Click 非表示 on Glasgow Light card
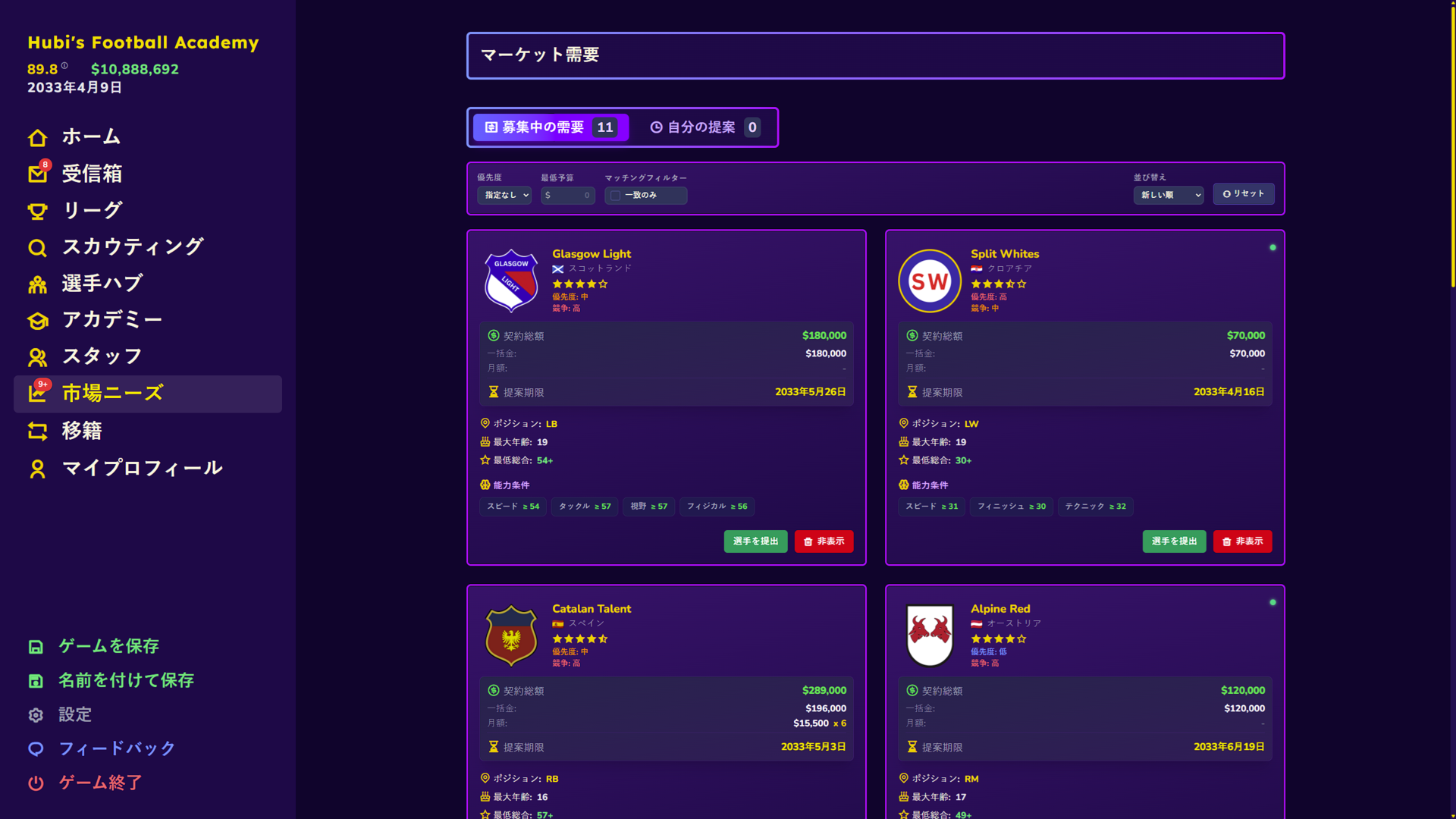Viewport: 1456px width, 819px height. 824,541
